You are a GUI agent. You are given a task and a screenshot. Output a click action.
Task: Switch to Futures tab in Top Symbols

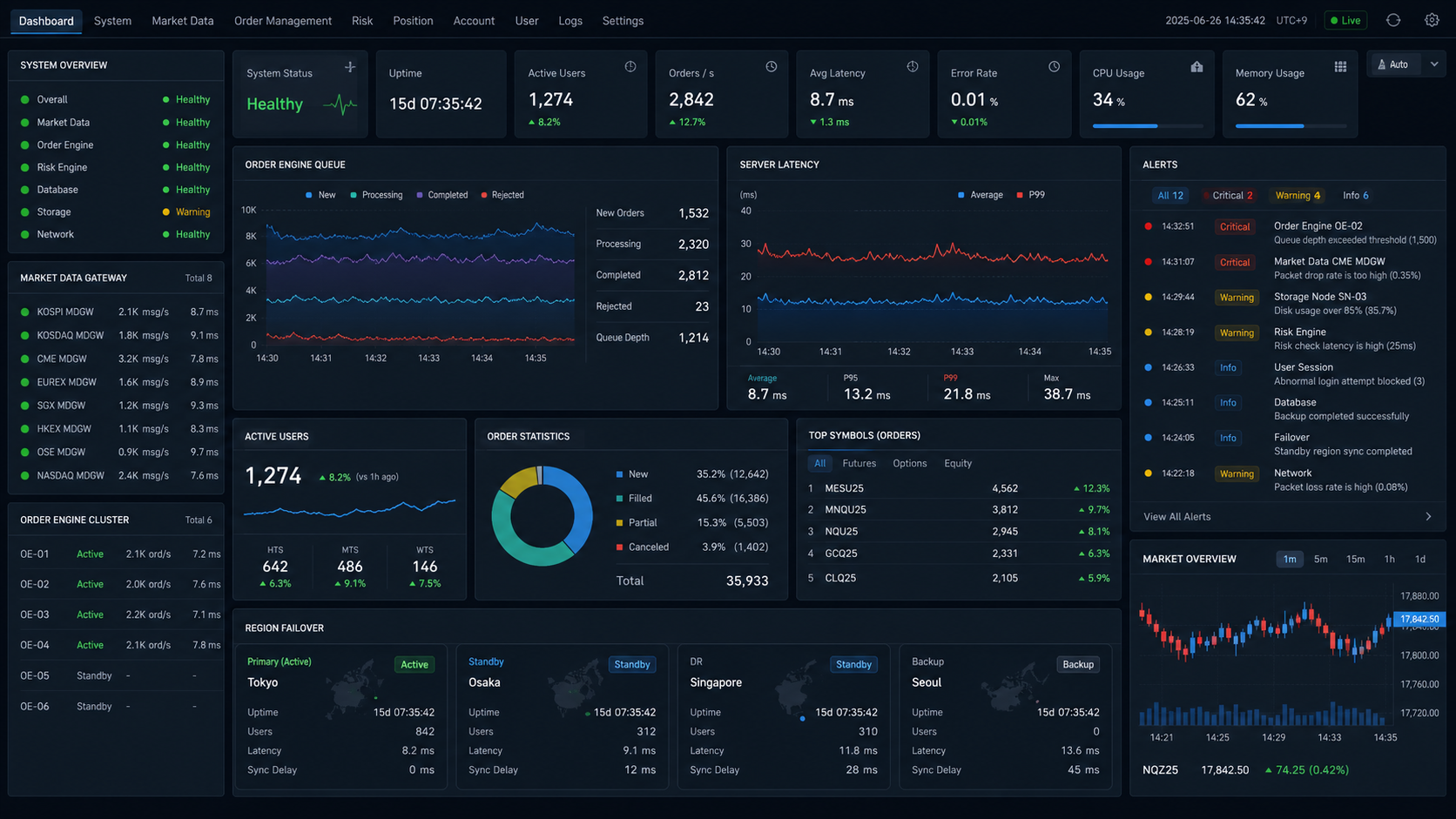click(x=859, y=463)
